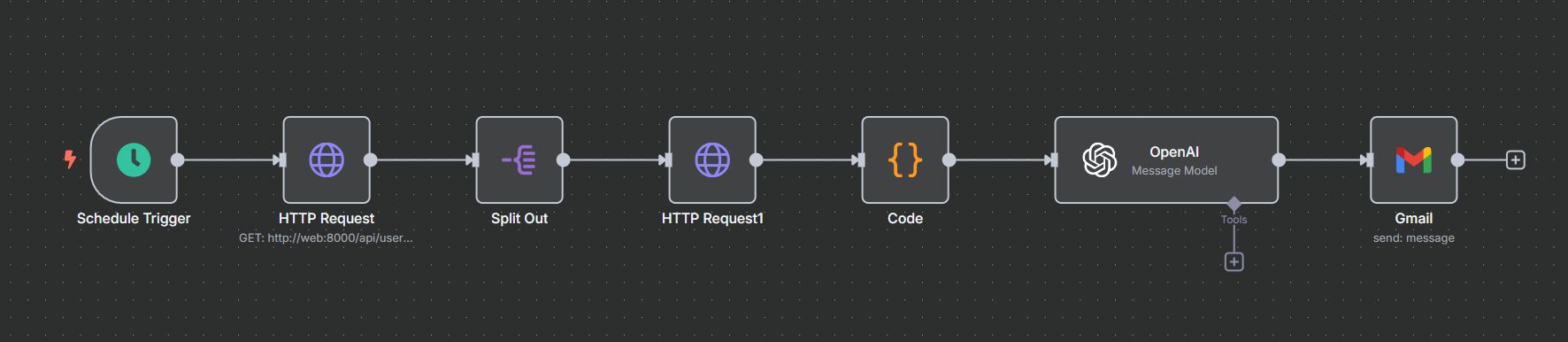
Task: Select the Code curly braces node
Action: (905, 160)
